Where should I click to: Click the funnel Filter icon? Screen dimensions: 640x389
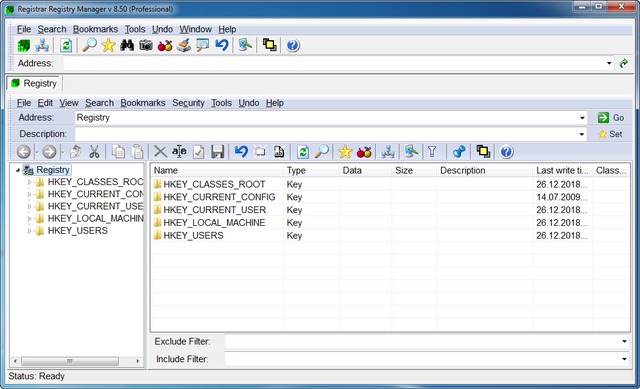click(x=432, y=152)
